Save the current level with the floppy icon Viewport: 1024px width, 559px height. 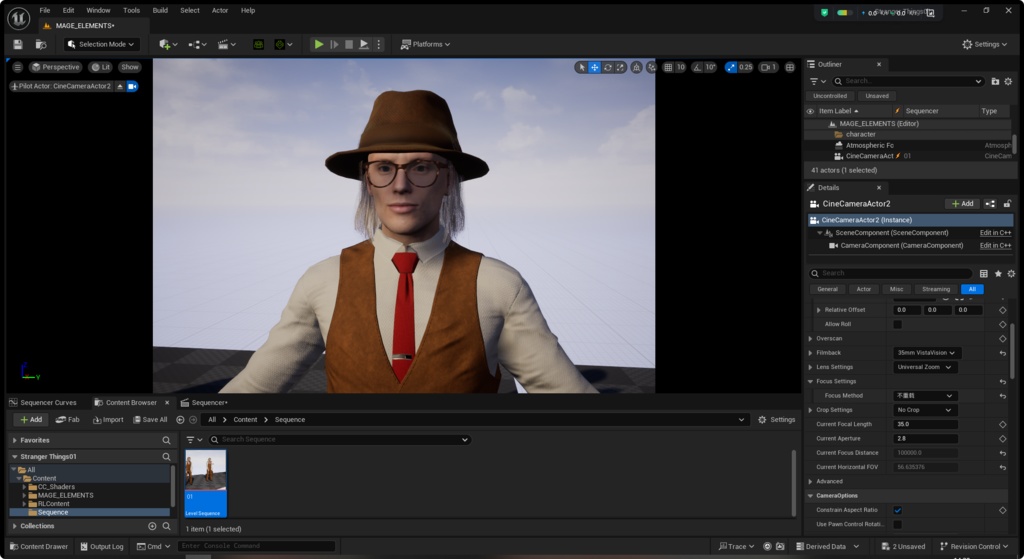click(x=18, y=44)
